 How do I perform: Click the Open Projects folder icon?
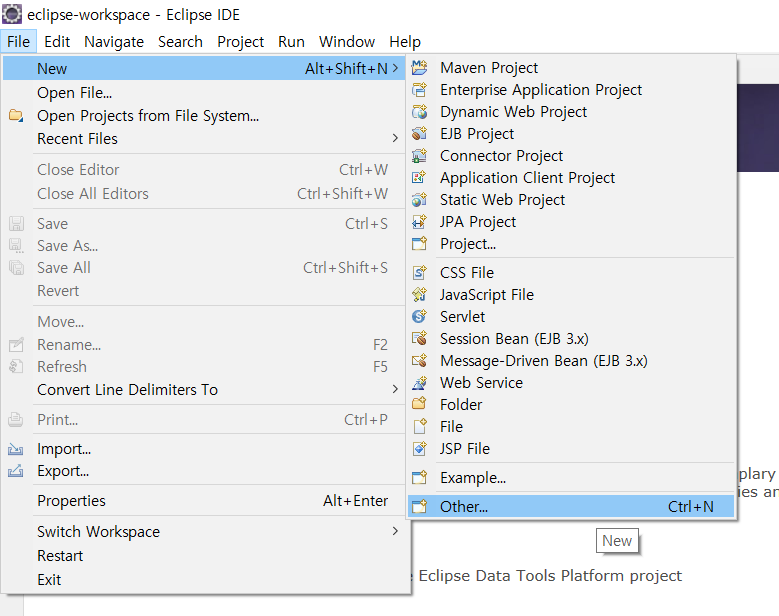tap(16, 116)
